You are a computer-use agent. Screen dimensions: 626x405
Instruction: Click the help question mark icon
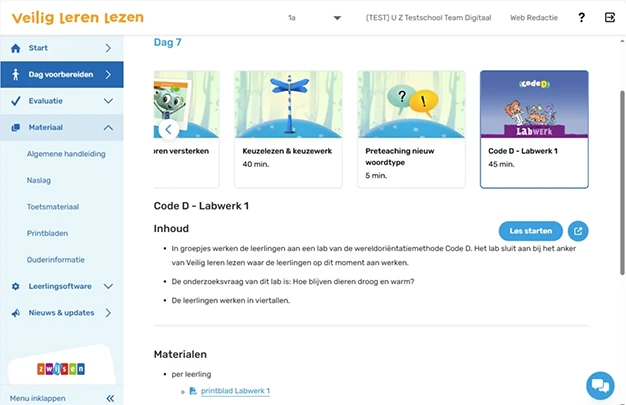coord(581,18)
